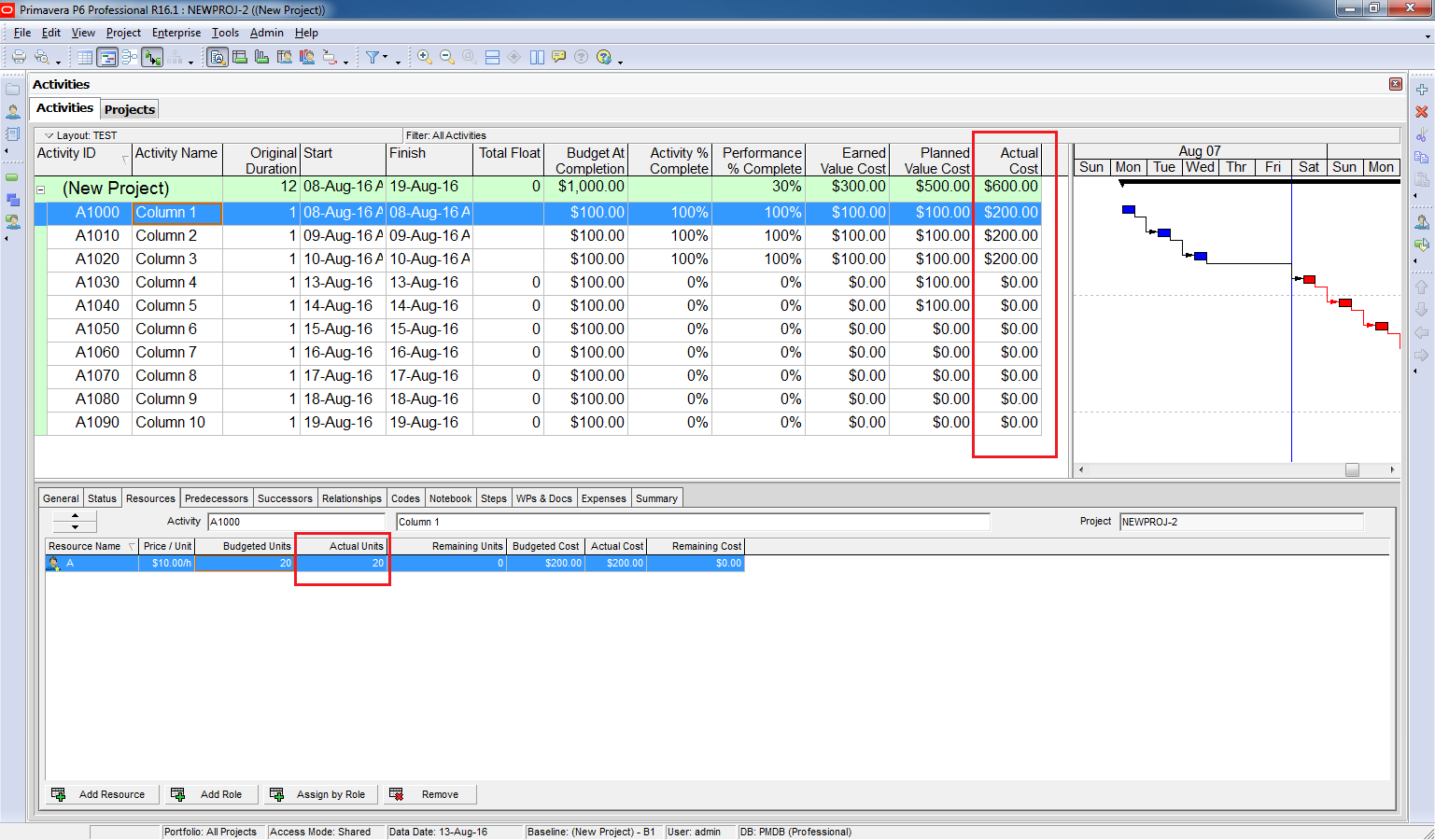Screen dimensions: 1435x840
Task: Click the Assign by Role button
Action: click(322, 794)
